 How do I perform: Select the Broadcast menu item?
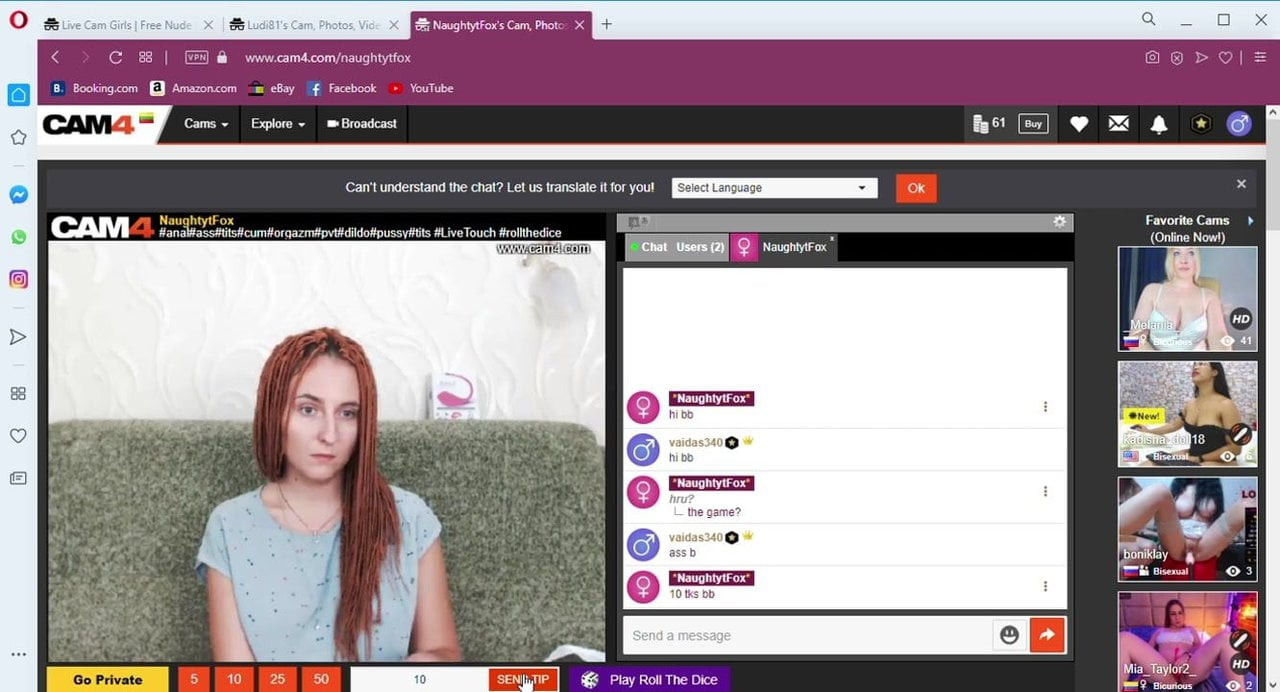[361, 124]
